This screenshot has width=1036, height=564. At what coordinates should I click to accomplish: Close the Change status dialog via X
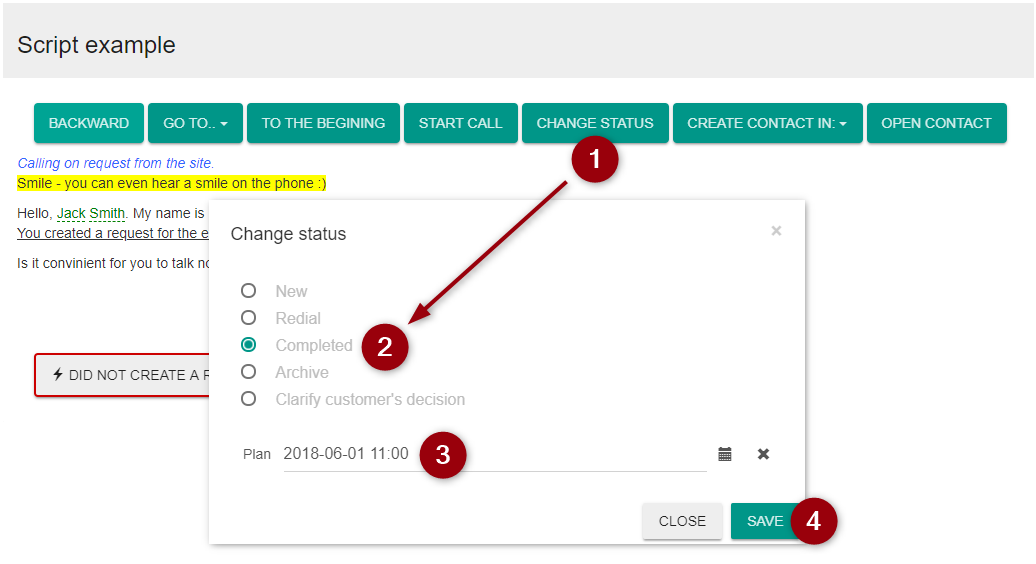[x=776, y=231]
